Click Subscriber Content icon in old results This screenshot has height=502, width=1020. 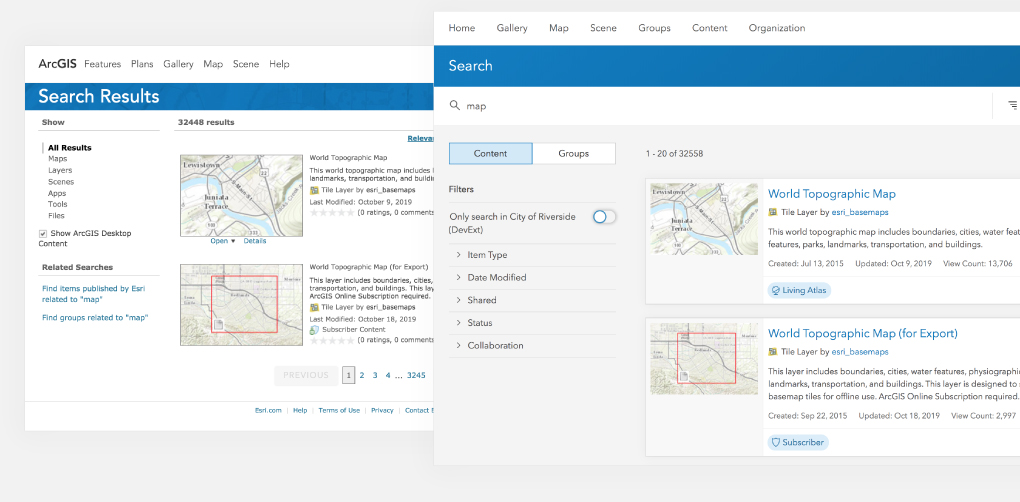tap(314, 330)
